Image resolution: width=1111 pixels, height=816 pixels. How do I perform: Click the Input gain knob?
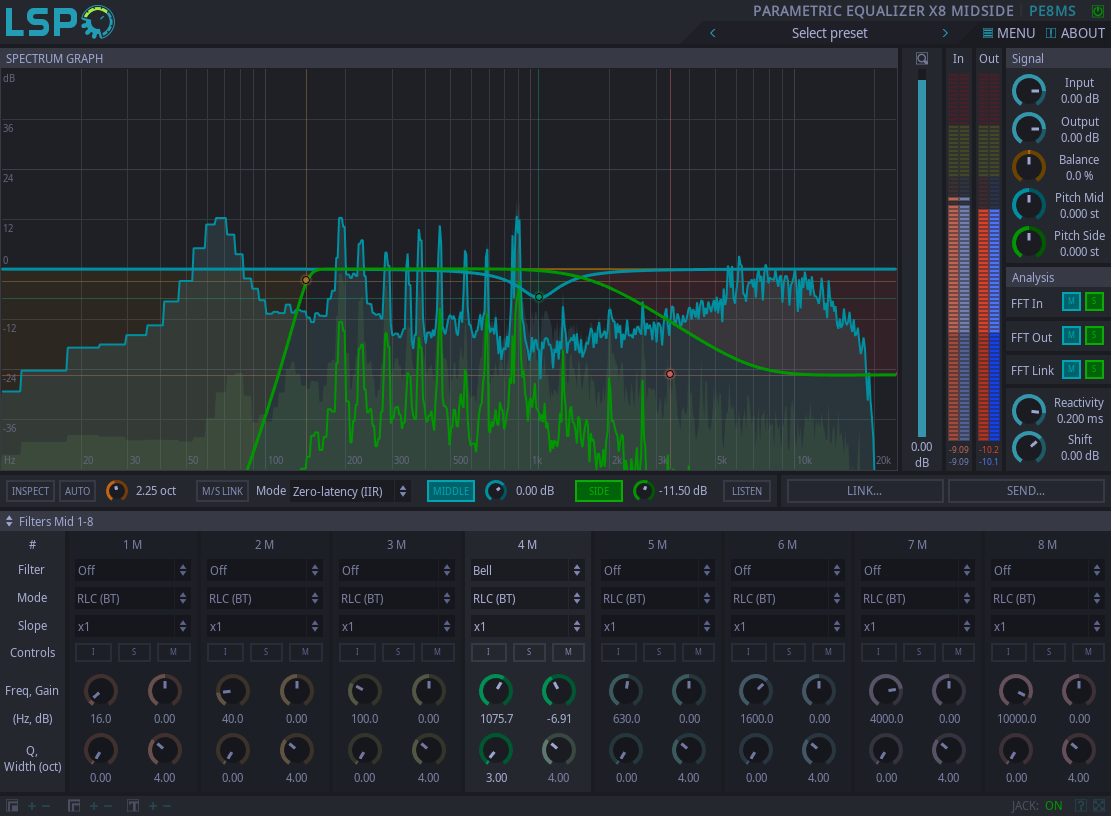pos(1029,91)
